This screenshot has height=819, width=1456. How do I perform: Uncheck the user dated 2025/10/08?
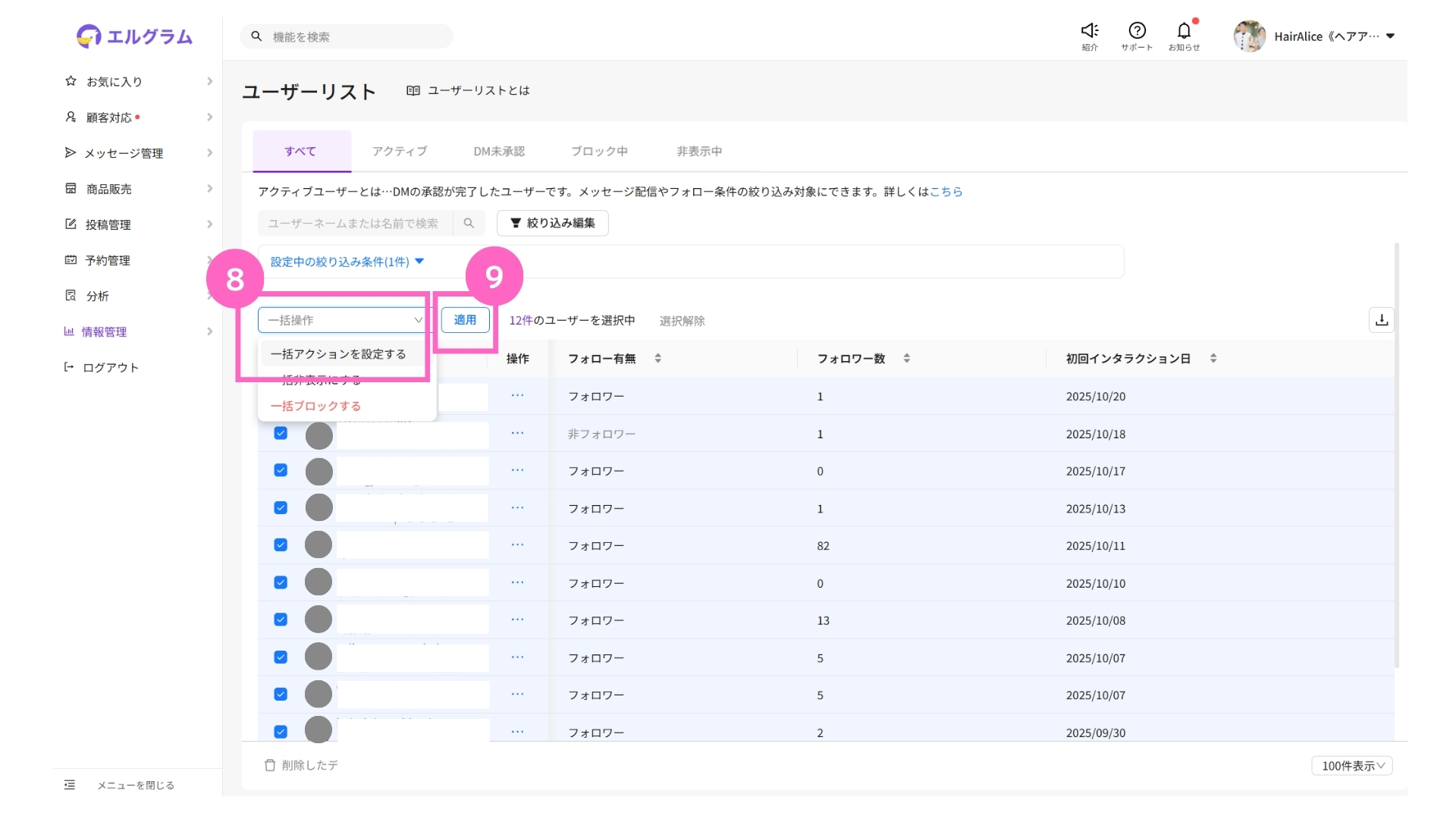coord(281,620)
